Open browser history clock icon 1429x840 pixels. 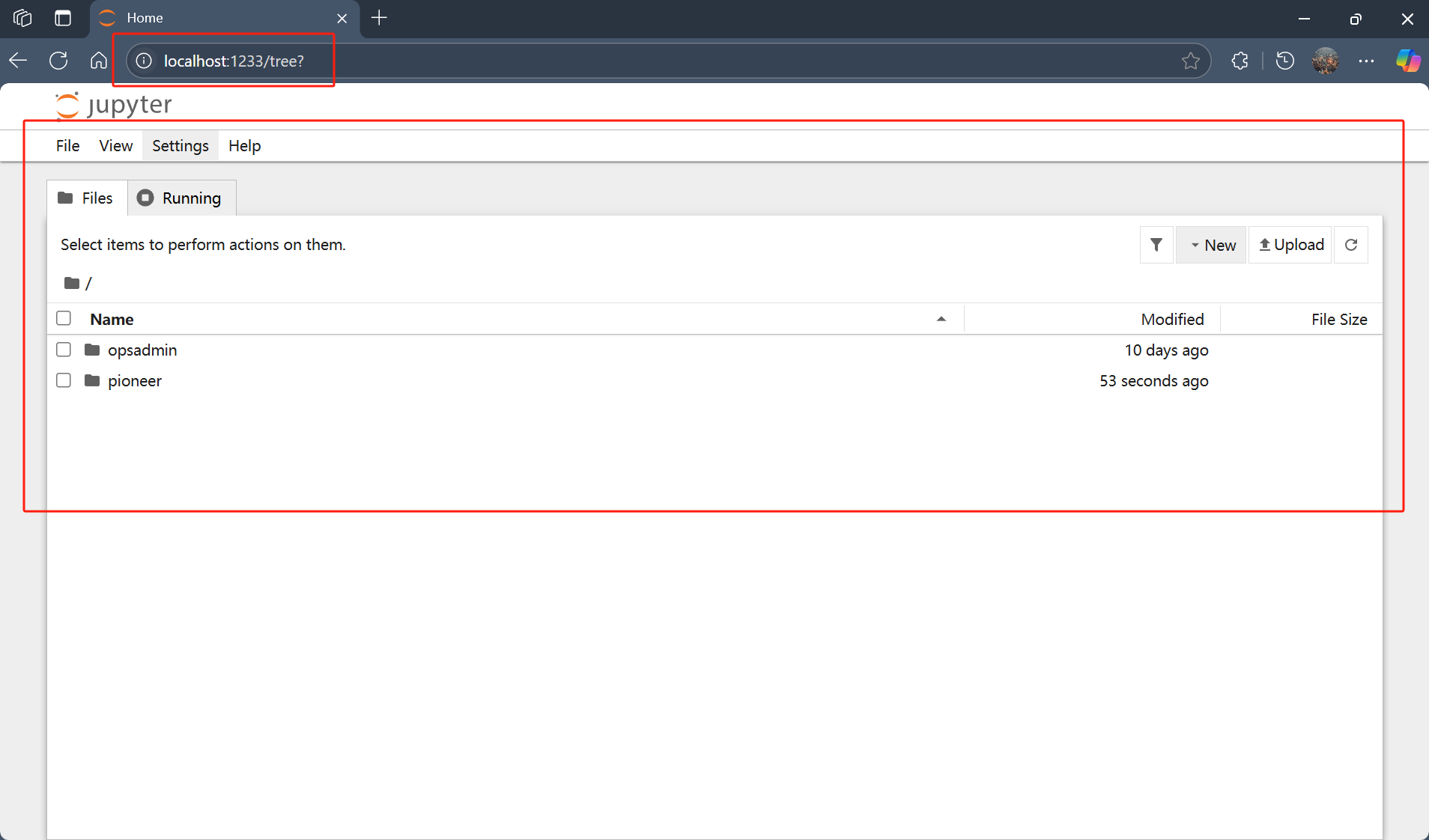[1285, 61]
